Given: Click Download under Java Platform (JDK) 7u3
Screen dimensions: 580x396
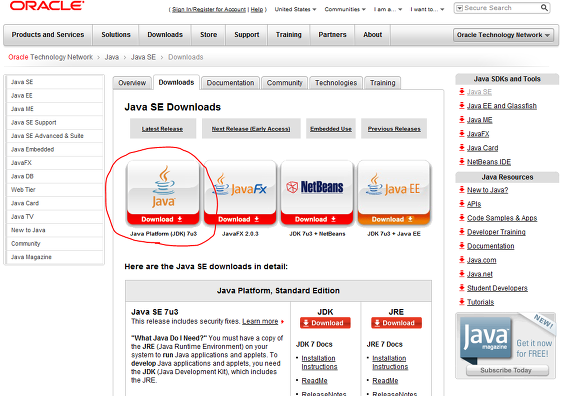Looking at the screenshot, I should click(163, 219).
